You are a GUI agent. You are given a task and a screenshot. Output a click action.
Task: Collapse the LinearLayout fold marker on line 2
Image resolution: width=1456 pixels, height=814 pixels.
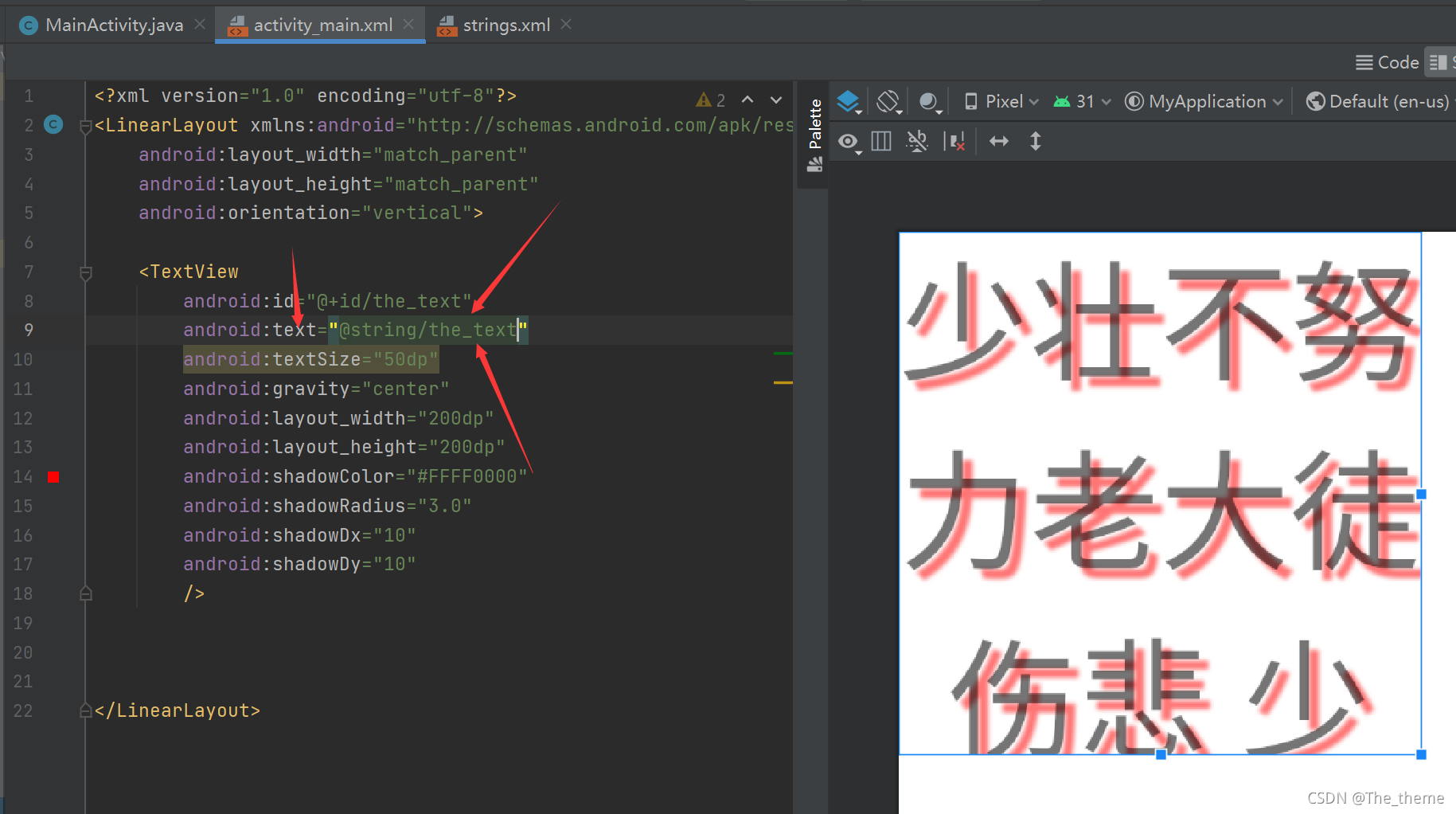[x=85, y=126]
